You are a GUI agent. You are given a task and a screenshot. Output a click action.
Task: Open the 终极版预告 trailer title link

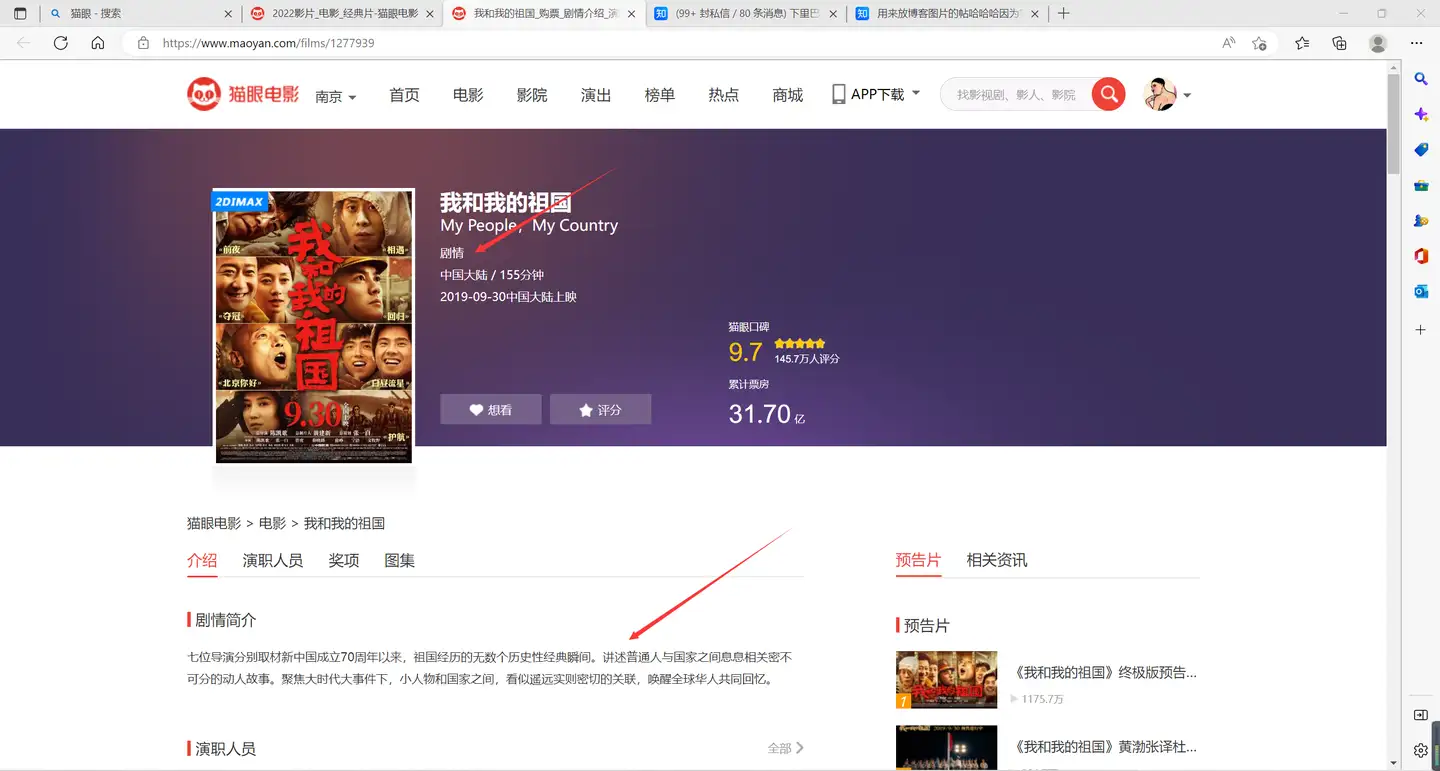coord(1106,672)
